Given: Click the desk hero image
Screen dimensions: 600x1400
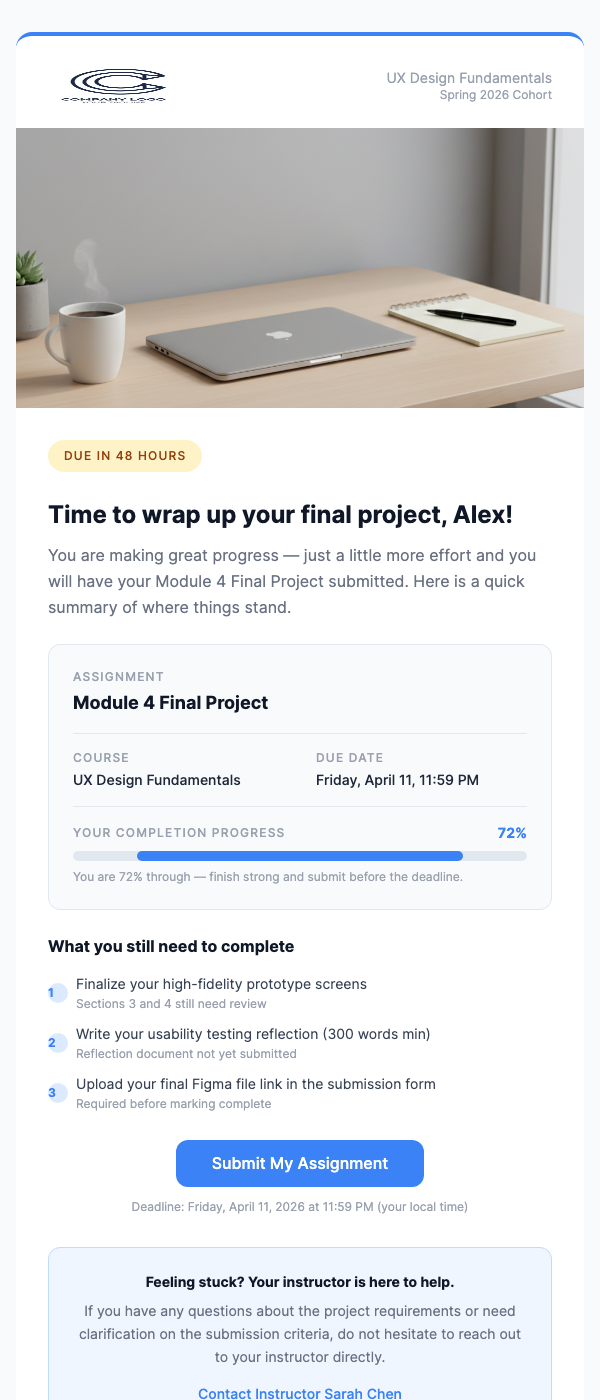Looking at the screenshot, I should 300,268.
